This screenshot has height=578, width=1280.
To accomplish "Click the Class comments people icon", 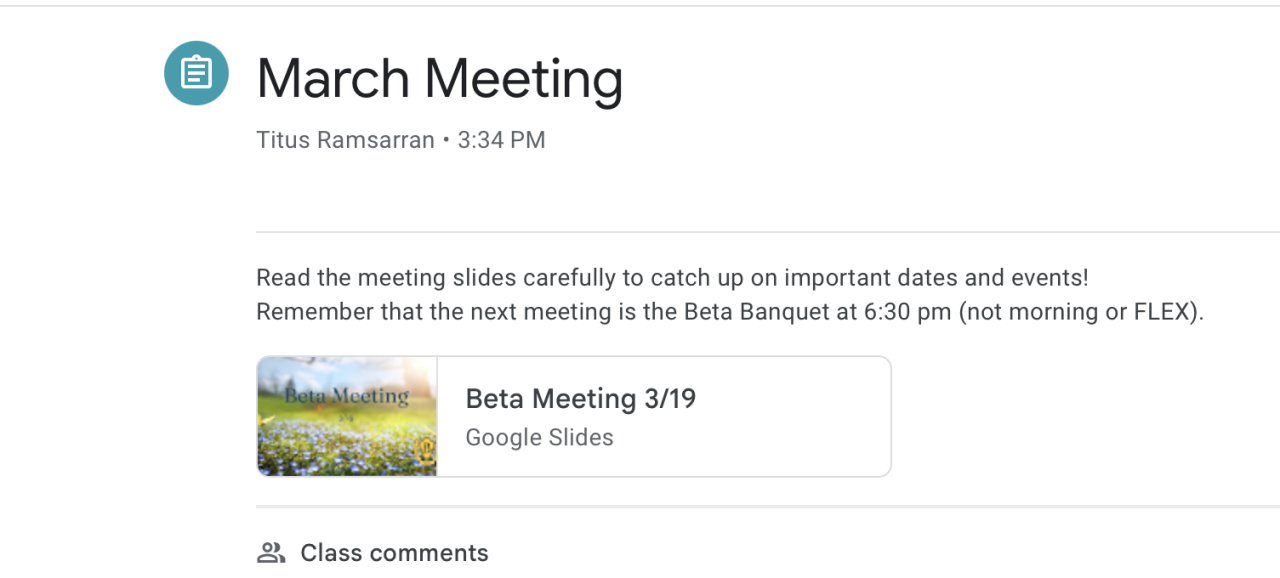I will pos(270,552).
